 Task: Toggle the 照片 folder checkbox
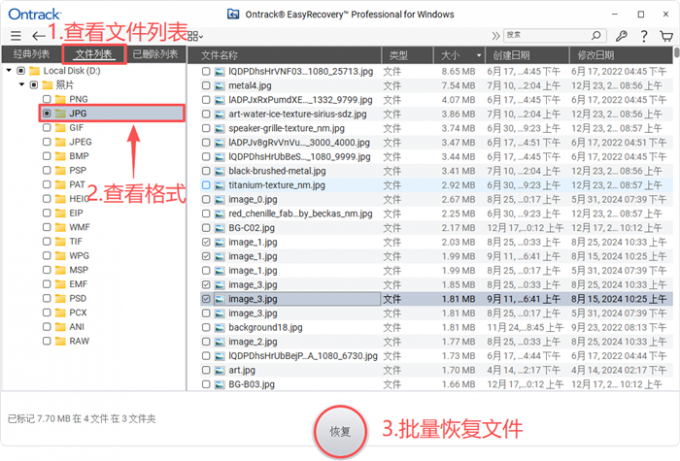point(34,85)
